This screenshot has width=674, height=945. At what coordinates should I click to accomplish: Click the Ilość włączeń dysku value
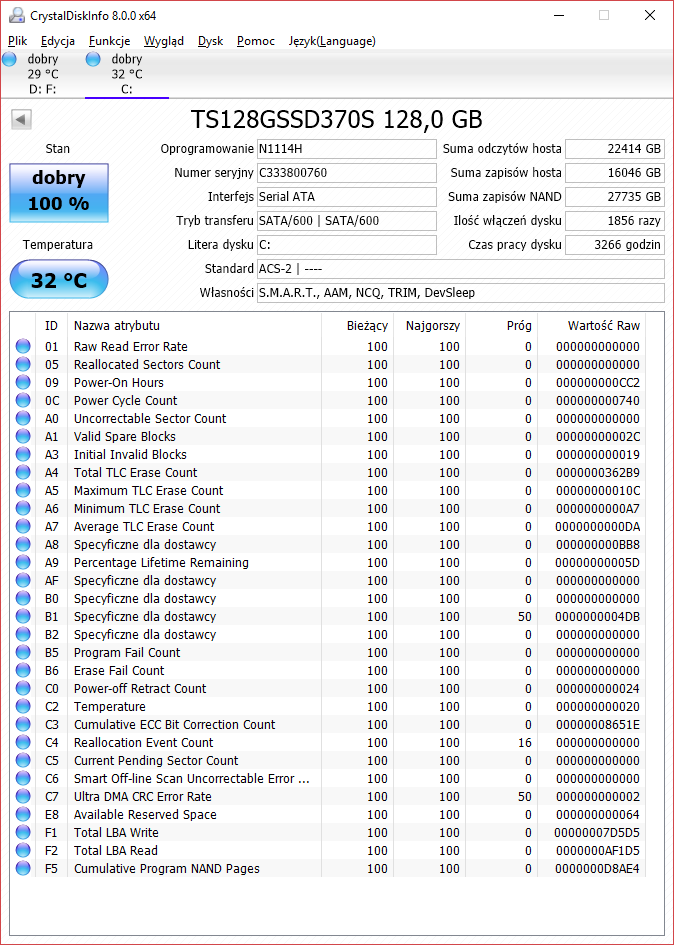615,221
